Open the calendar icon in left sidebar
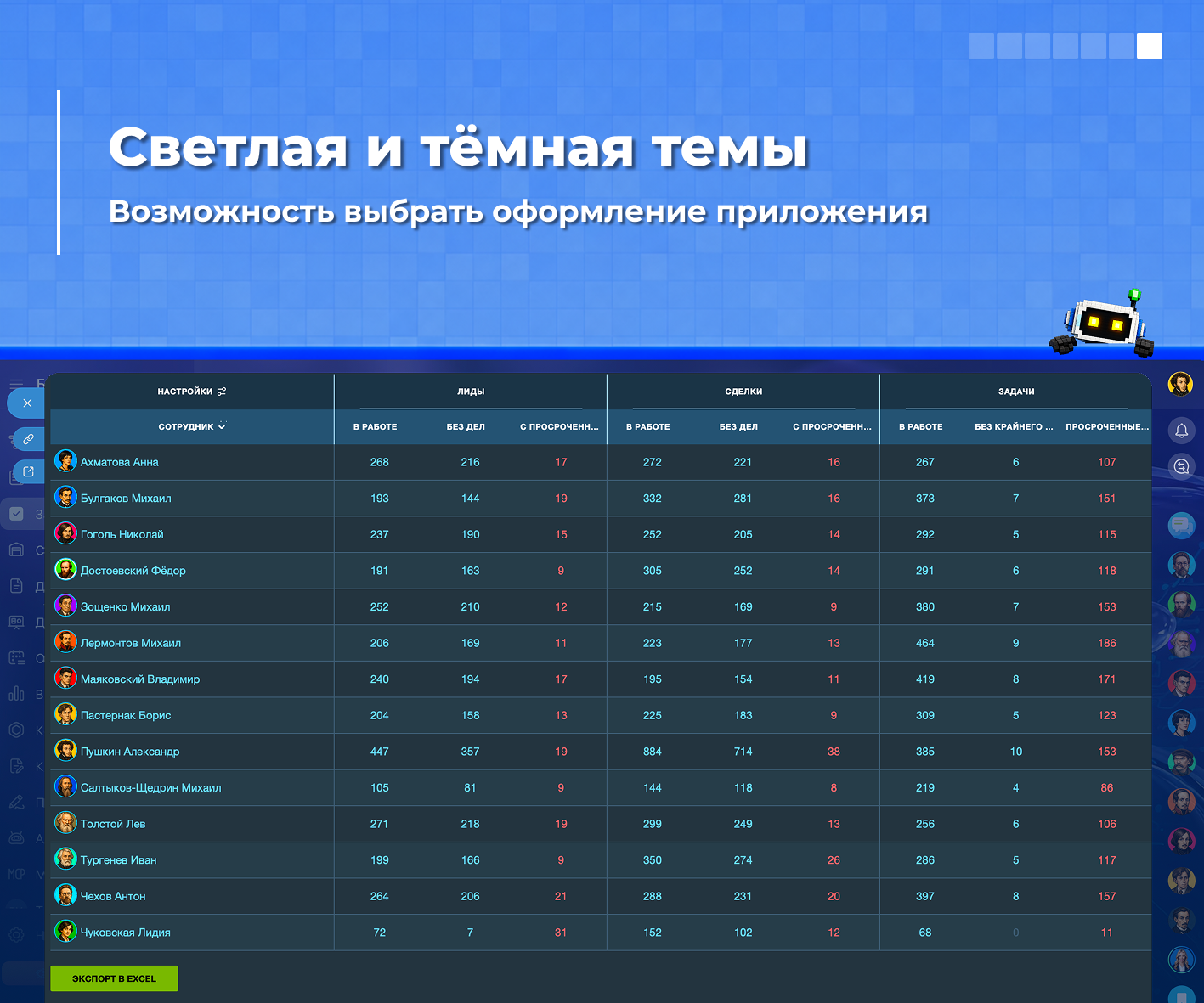The image size is (1204, 1003). 16,657
